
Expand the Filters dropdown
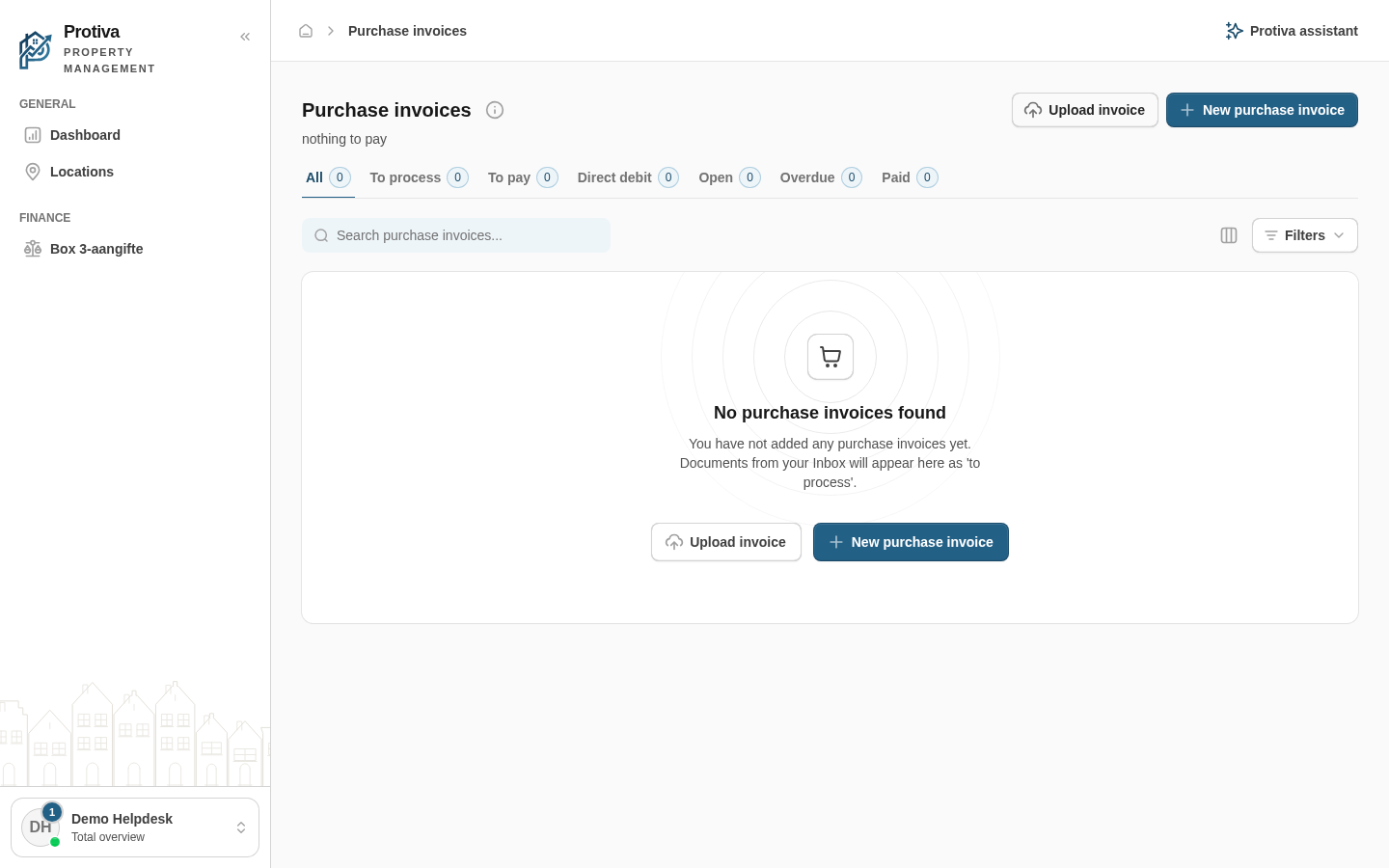click(x=1304, y=235)
